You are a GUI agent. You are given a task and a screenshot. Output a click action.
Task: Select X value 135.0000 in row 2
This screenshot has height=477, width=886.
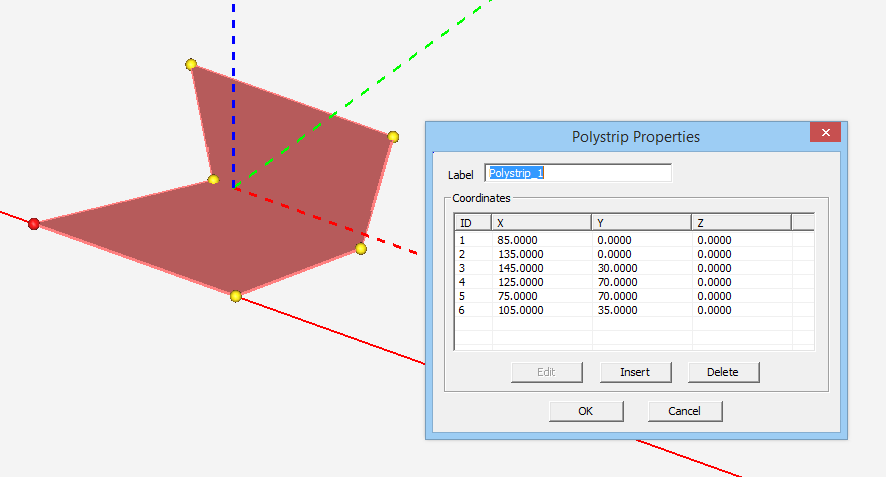[x=520, y=254]
